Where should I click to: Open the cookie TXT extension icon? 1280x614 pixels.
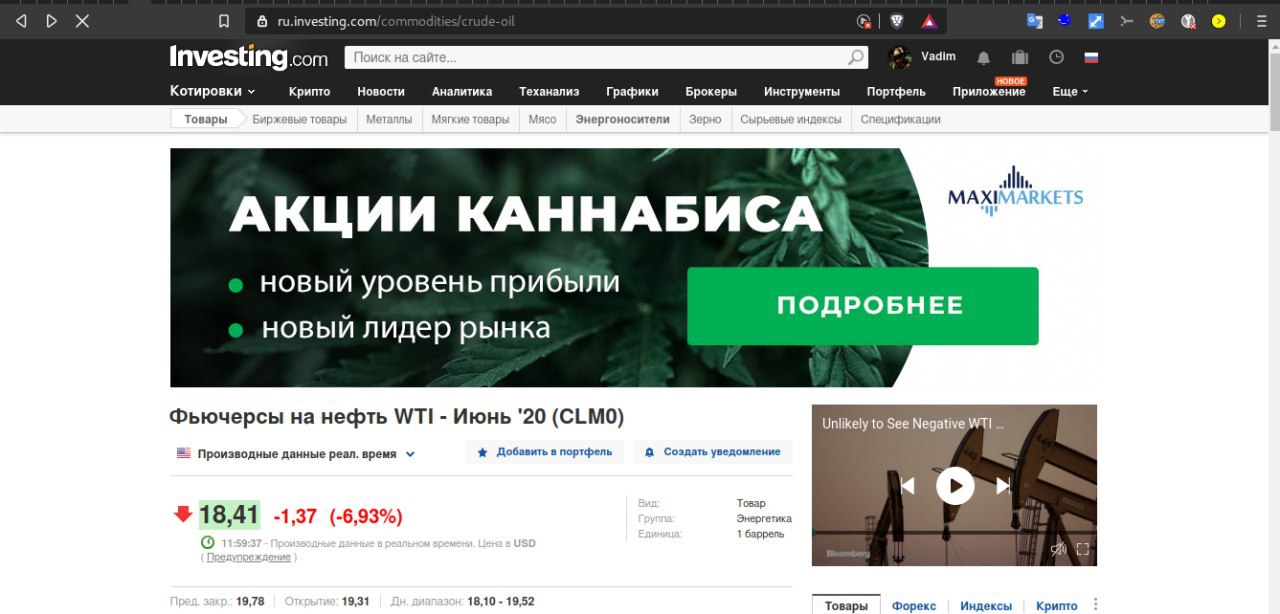tap(1157, 20)
